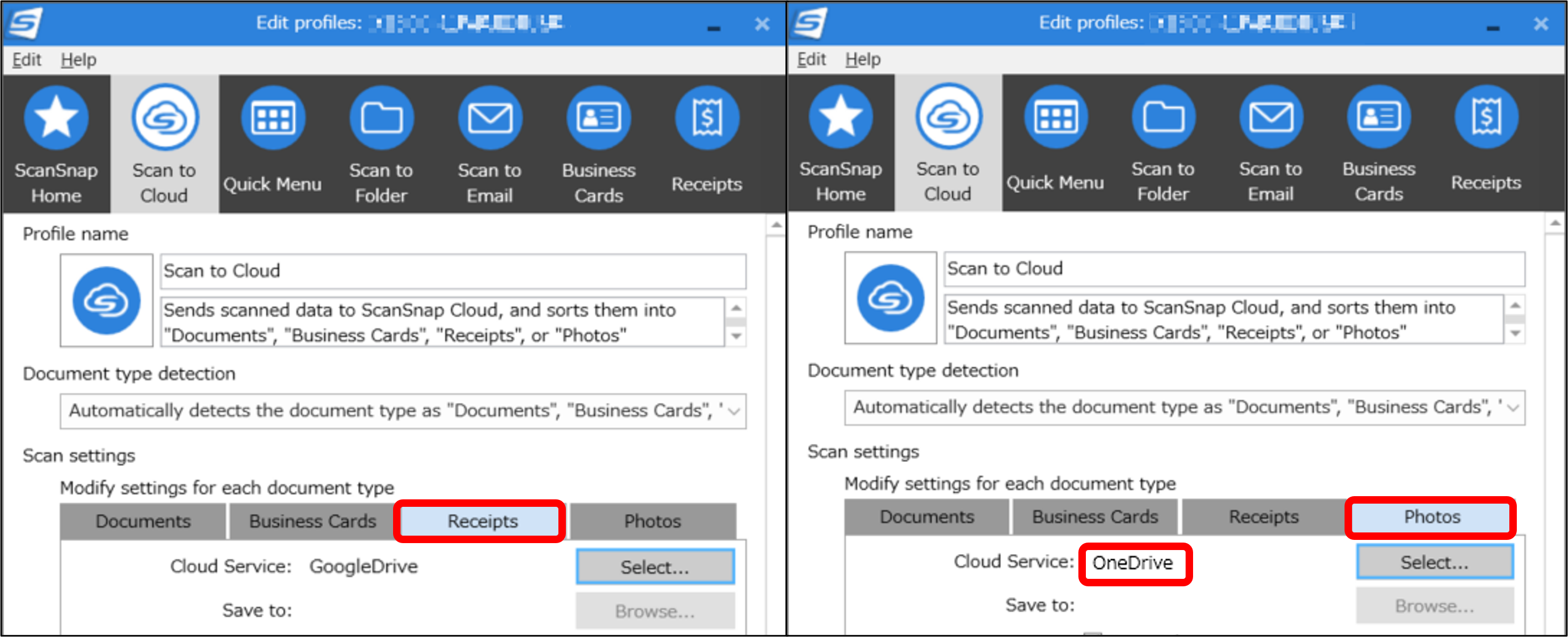
Task: Click Select... cloud service button in left window
Action: (655, 567)
